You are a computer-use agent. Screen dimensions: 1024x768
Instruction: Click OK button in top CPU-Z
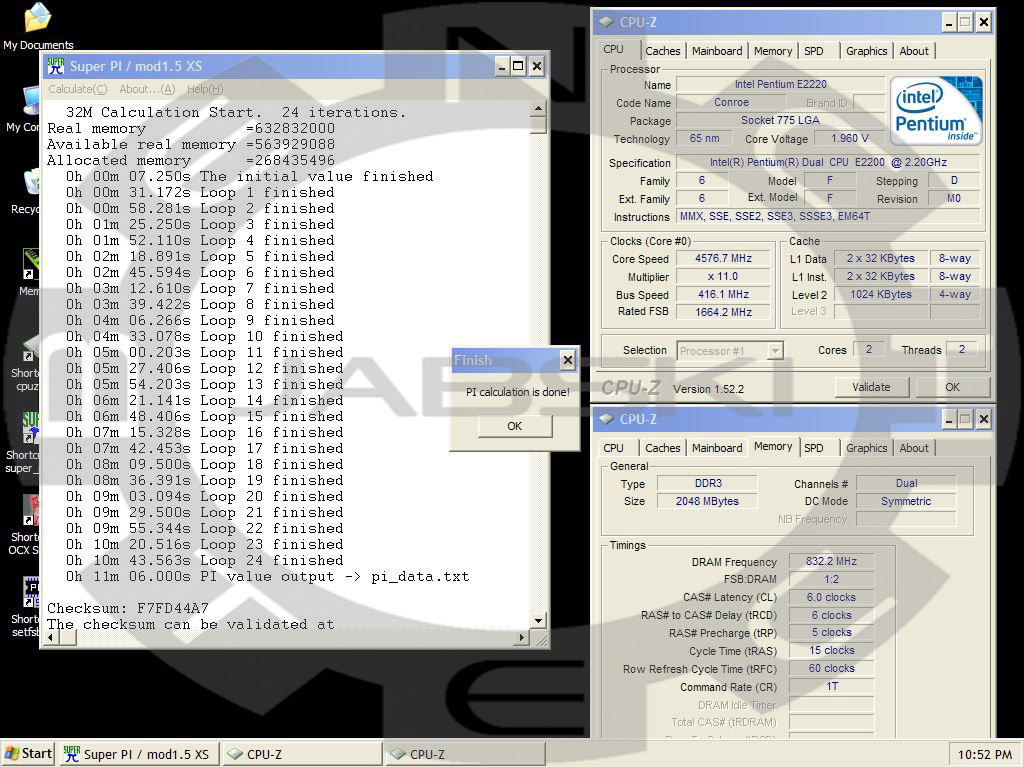pyautogui.click(x=952, y=387)
